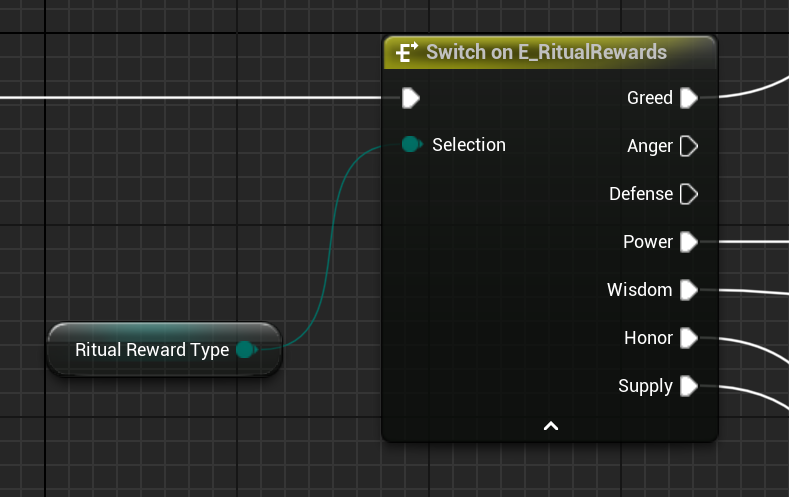Click the Wisdom label
789x497 pixels.
(x=640, y=290)
